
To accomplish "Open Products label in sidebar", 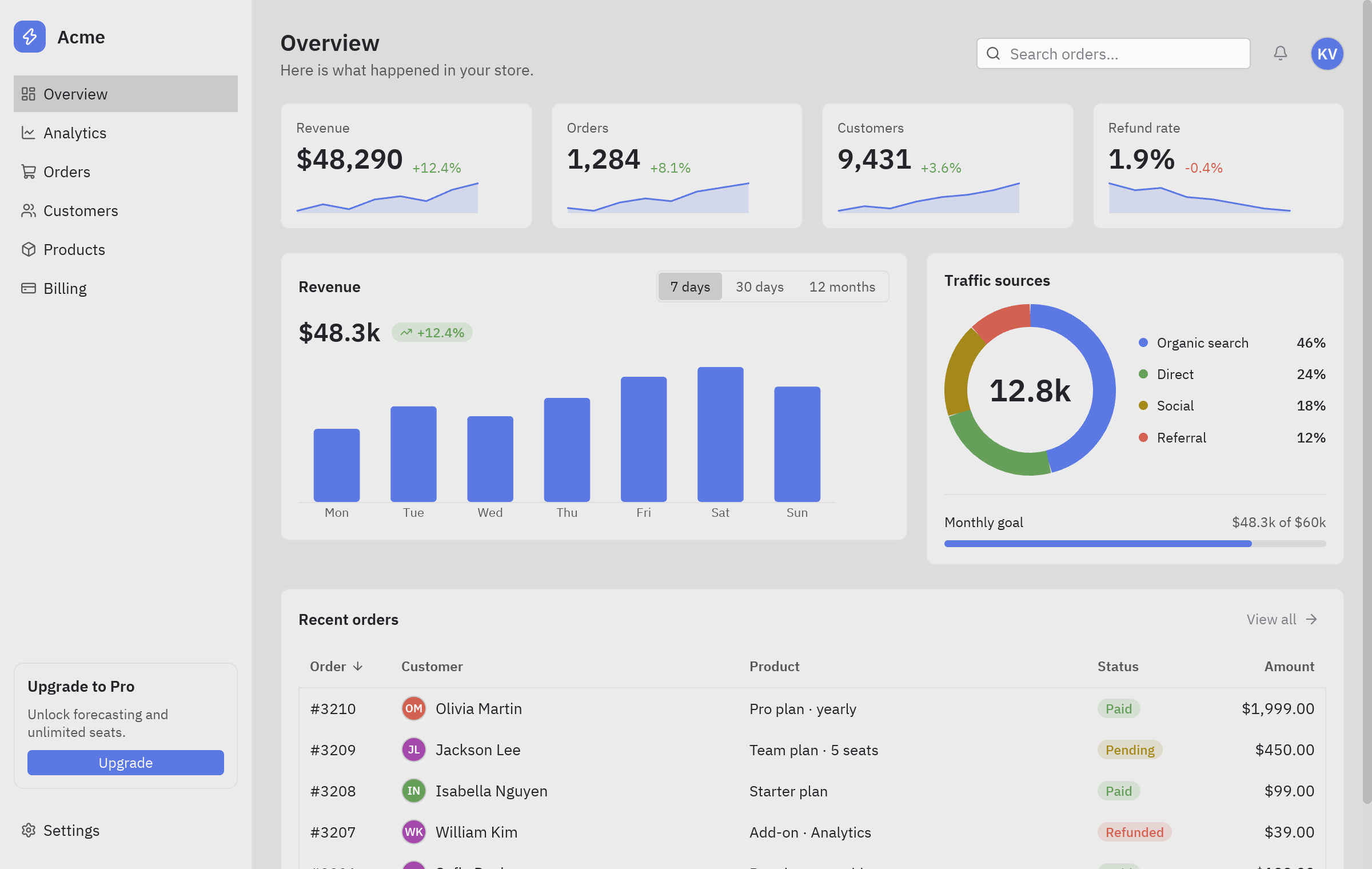I will pyautogui.click(x=74, y=249).
